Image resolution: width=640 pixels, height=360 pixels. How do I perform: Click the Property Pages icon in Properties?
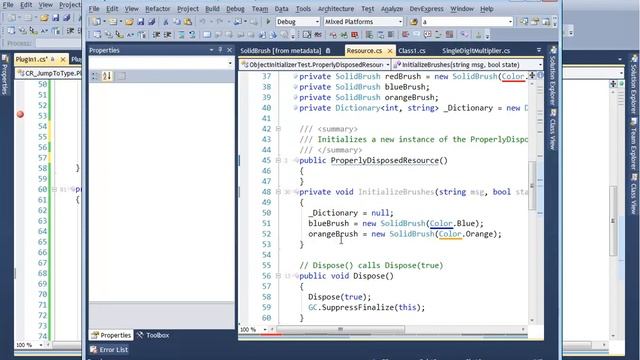[x=121, y=76]
